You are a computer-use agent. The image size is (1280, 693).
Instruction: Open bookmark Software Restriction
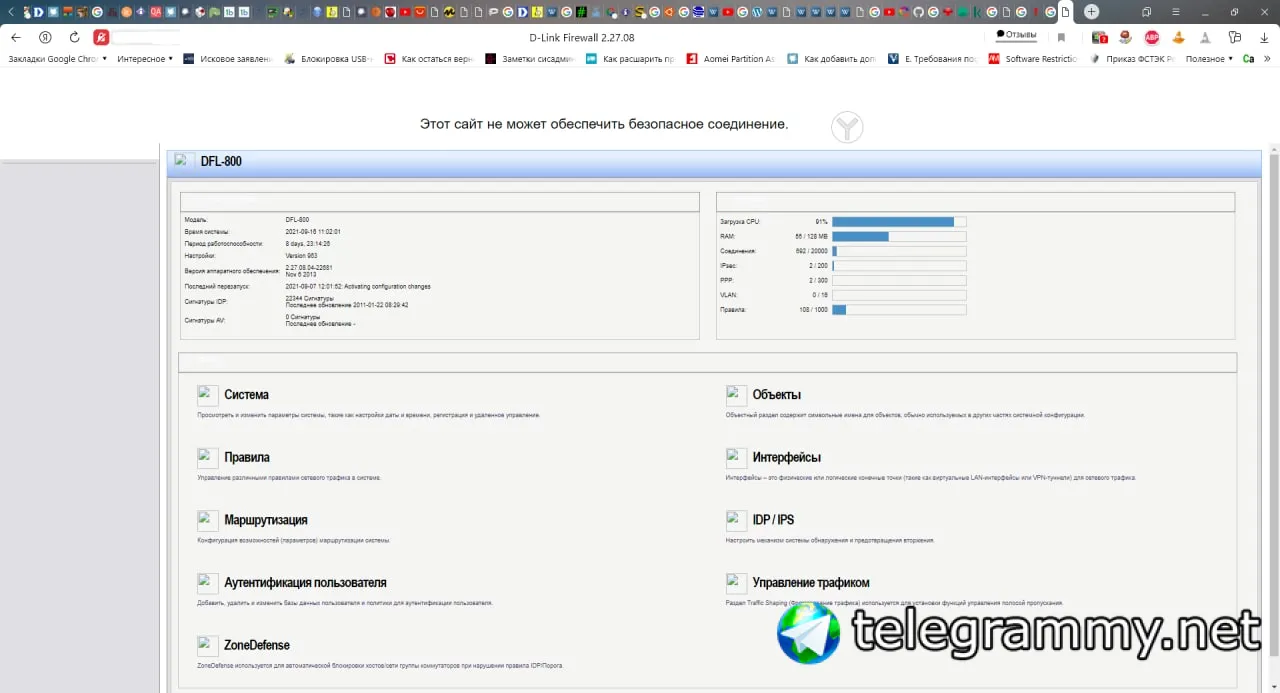click(x=1033, y=59)
